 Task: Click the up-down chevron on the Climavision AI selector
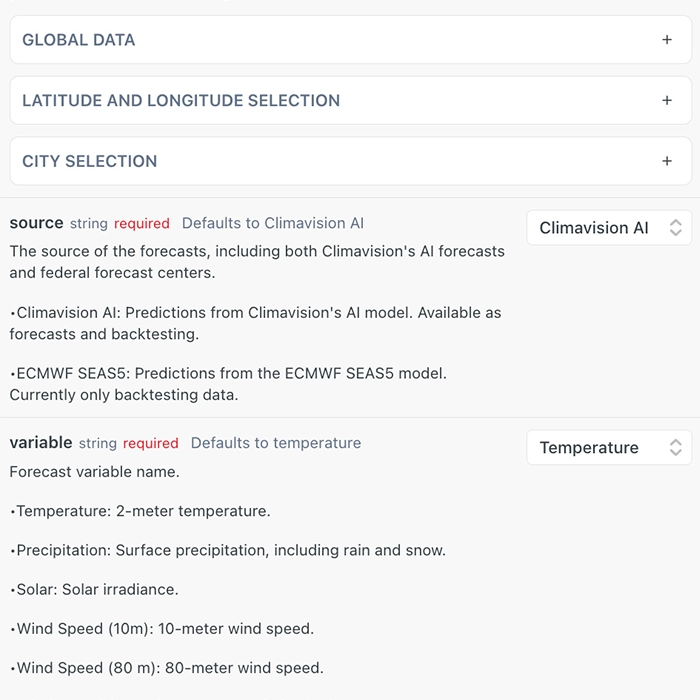click(x=675, y=228)
